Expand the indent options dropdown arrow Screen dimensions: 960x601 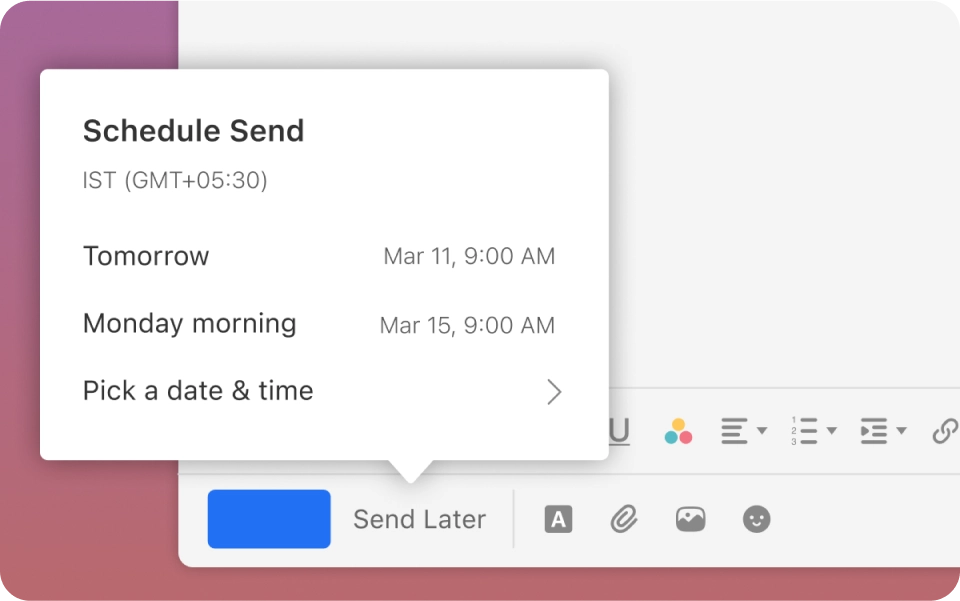pyautogui.click(x=901, y=431)
